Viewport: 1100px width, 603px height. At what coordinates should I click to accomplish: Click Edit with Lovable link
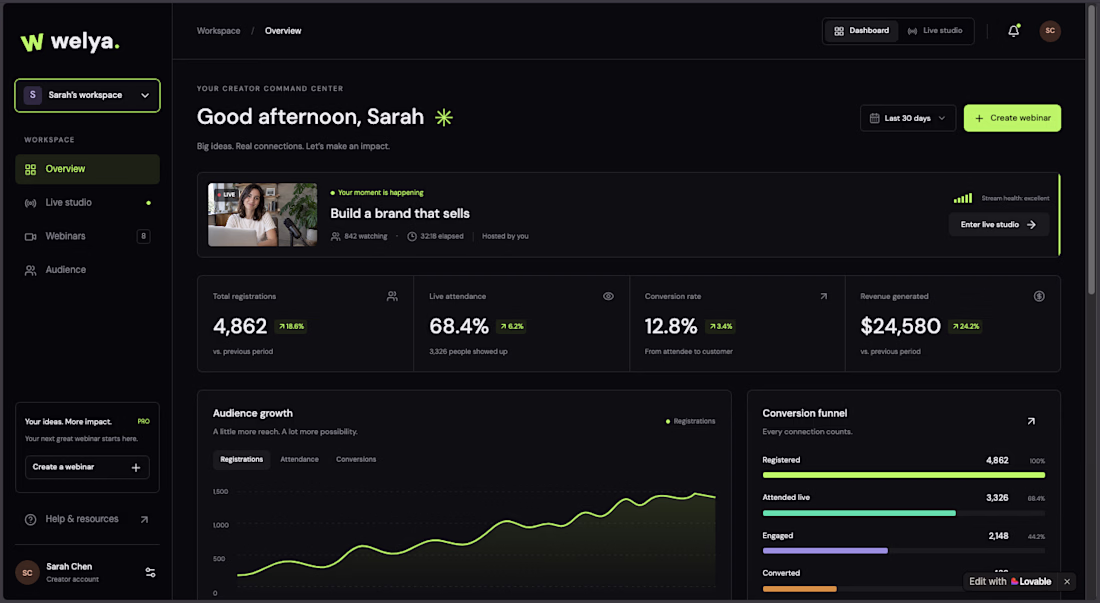(1010, 581)
